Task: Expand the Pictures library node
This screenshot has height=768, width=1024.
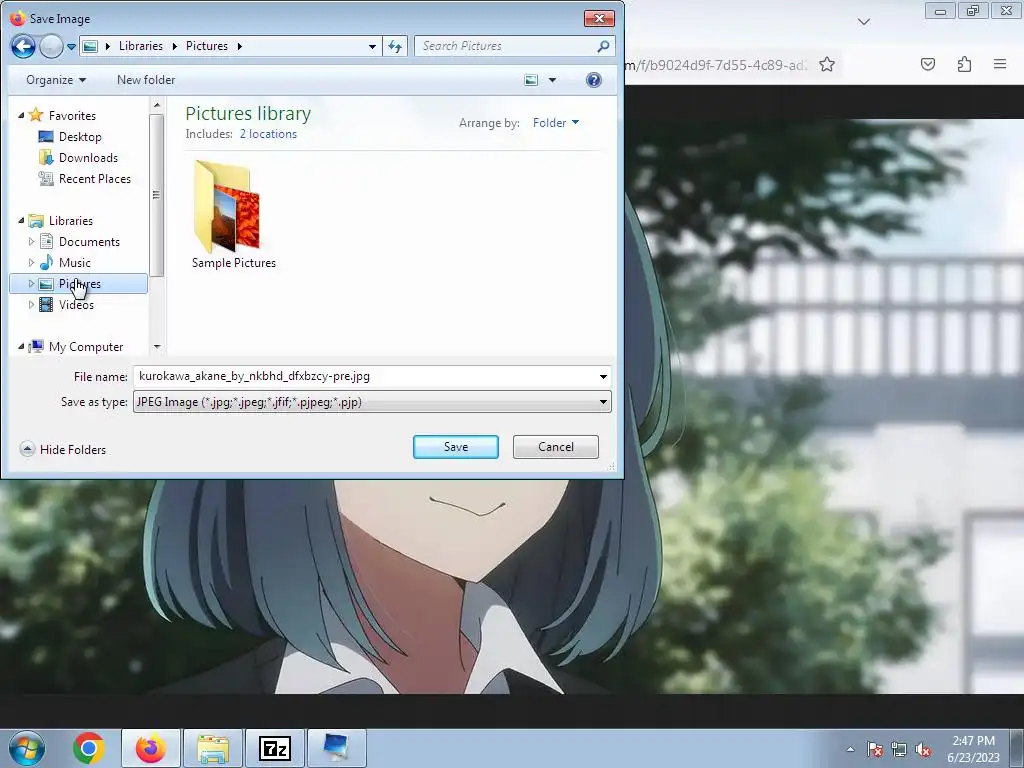Action: 31,283
